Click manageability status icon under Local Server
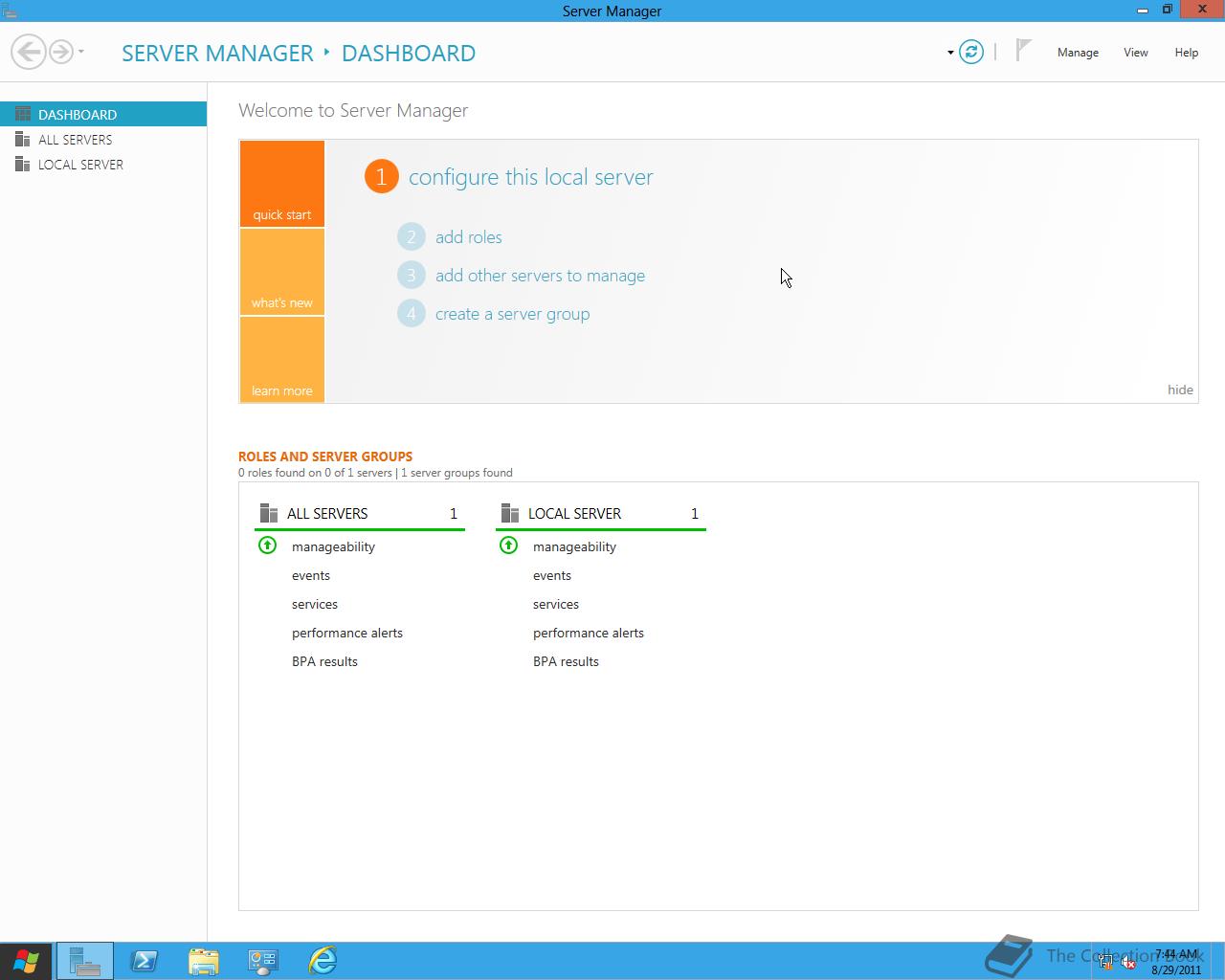The height and width of the screenshot is (980, 1225). click(x=509, y=546)
